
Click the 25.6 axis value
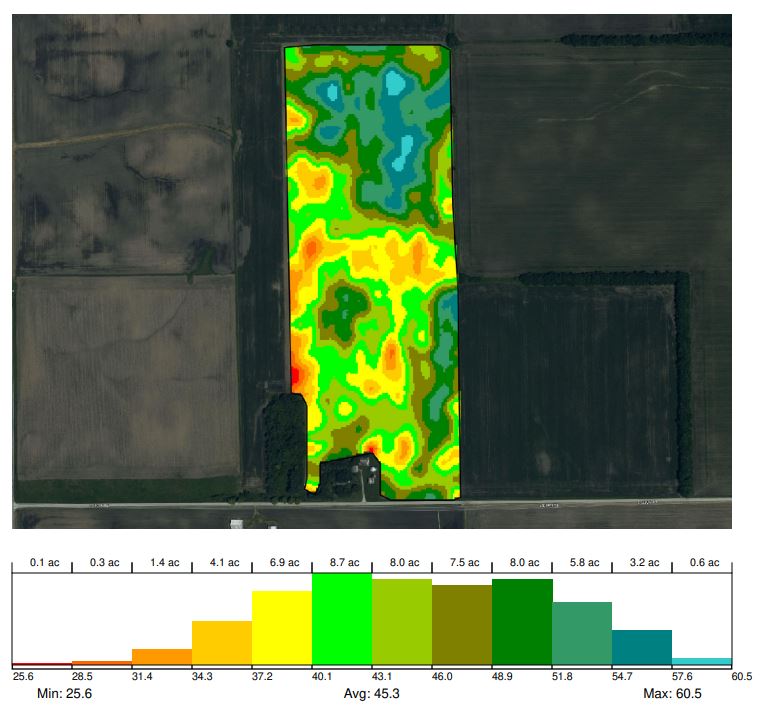pos(23,676)
